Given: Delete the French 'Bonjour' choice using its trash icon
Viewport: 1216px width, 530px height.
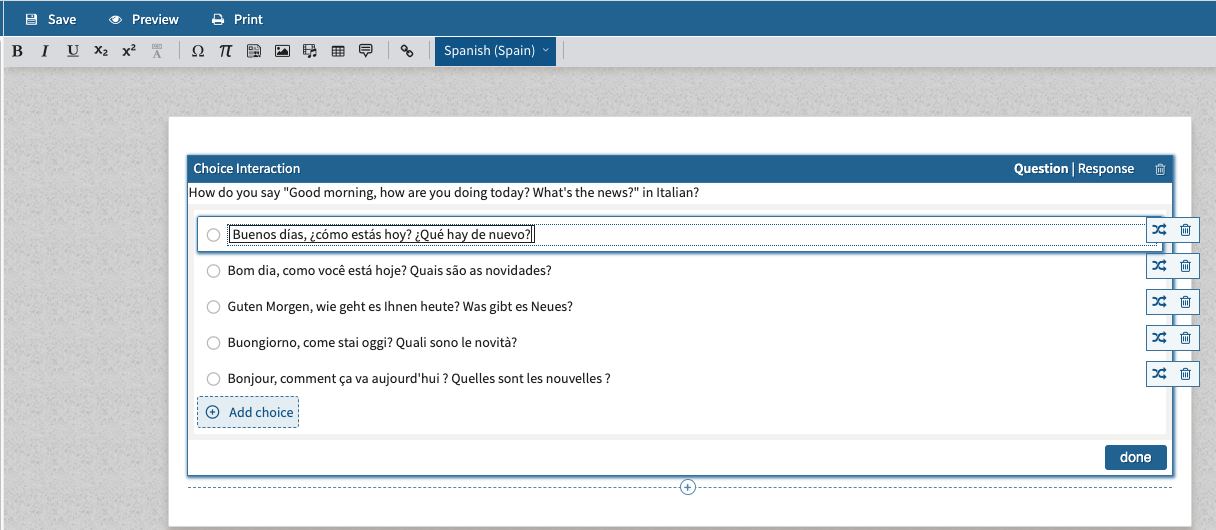Looking at the screenshot, I should point(1185,374).
